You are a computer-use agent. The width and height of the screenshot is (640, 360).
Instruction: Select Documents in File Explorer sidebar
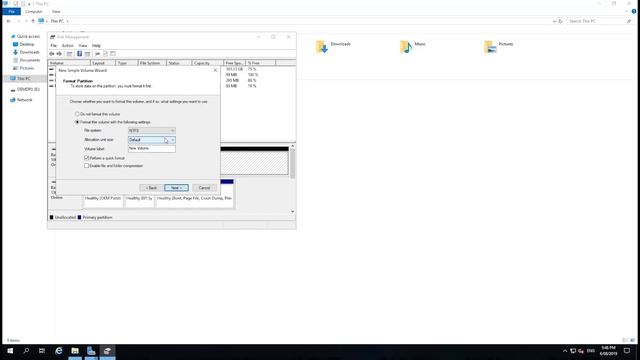coord(29,60)
